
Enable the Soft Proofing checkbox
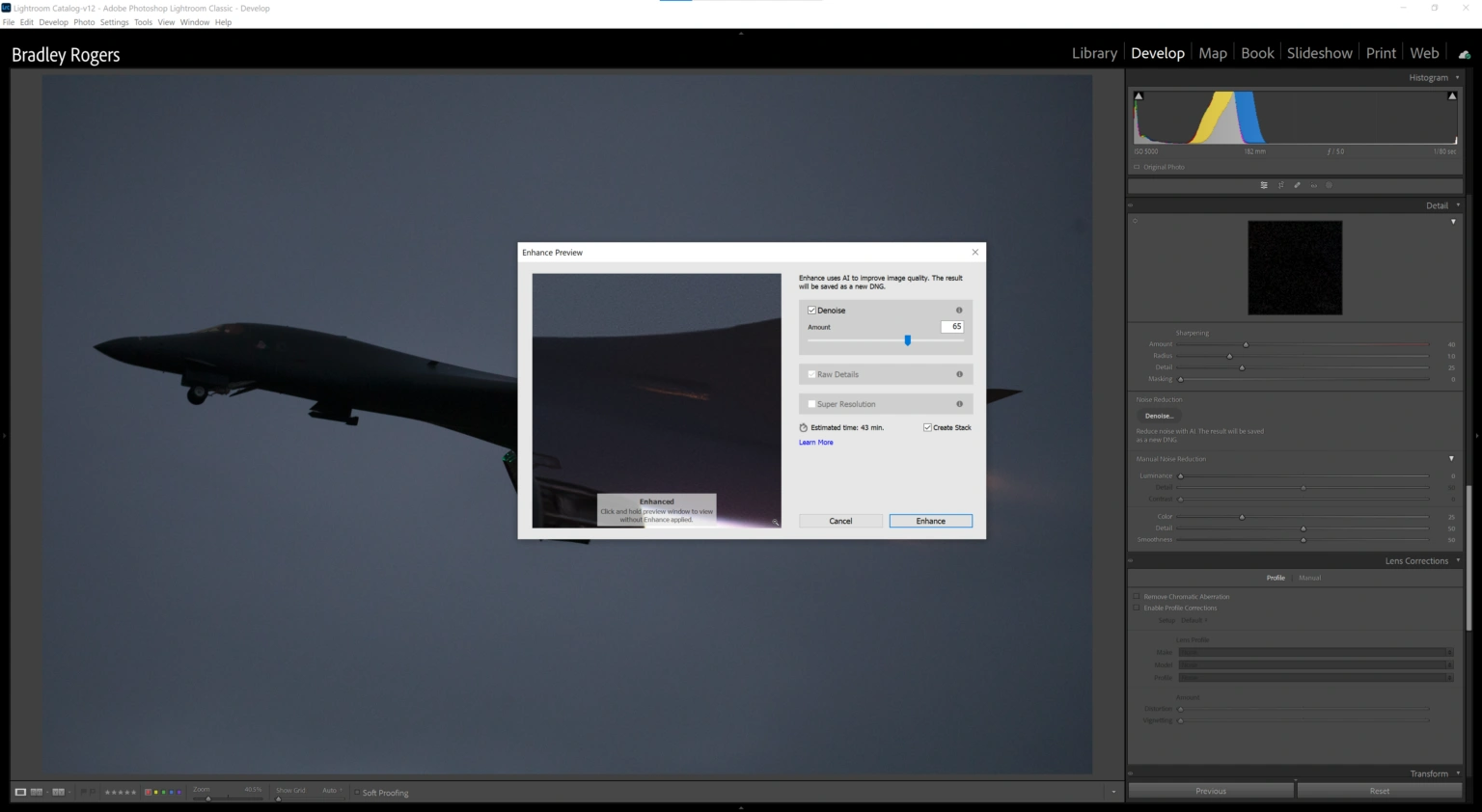pos(357,793)
